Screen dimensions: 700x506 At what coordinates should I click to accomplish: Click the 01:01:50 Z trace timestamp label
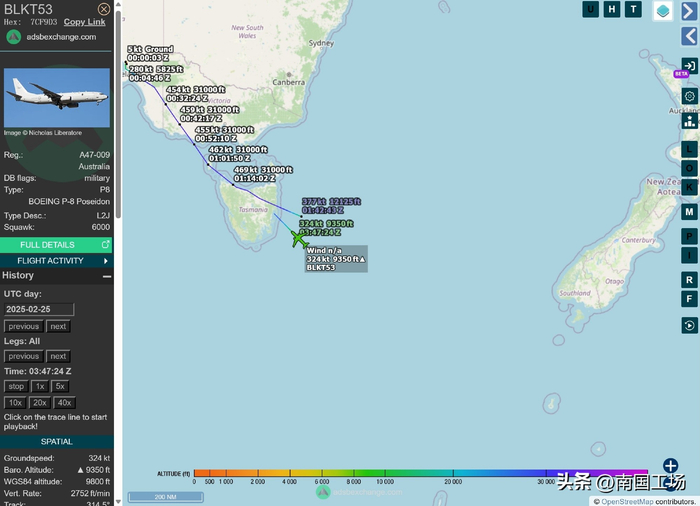229,159
